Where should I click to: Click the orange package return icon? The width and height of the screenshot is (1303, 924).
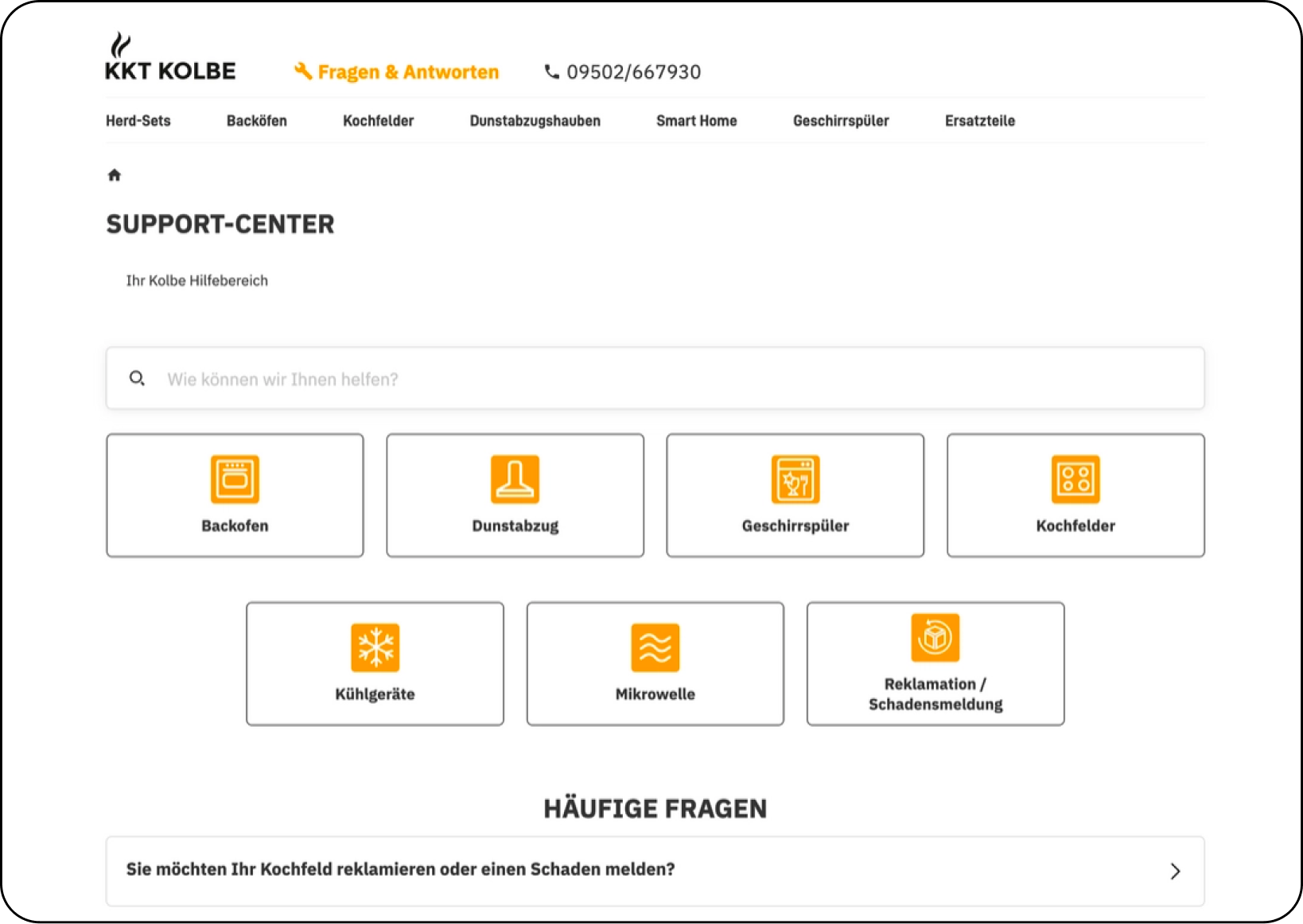(x=935, y=638)
